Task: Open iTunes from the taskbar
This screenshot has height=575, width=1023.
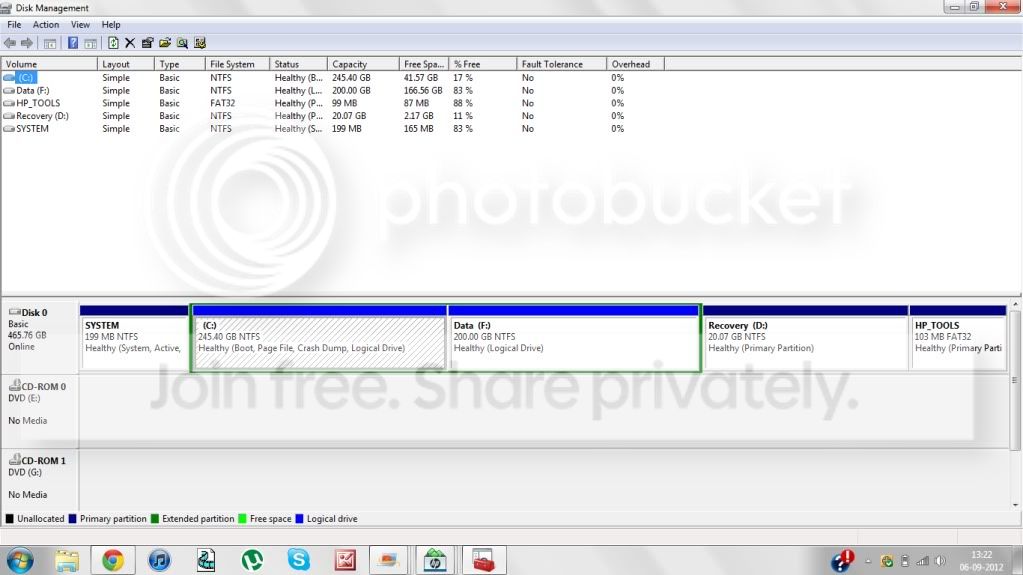Action: [159, 561]
